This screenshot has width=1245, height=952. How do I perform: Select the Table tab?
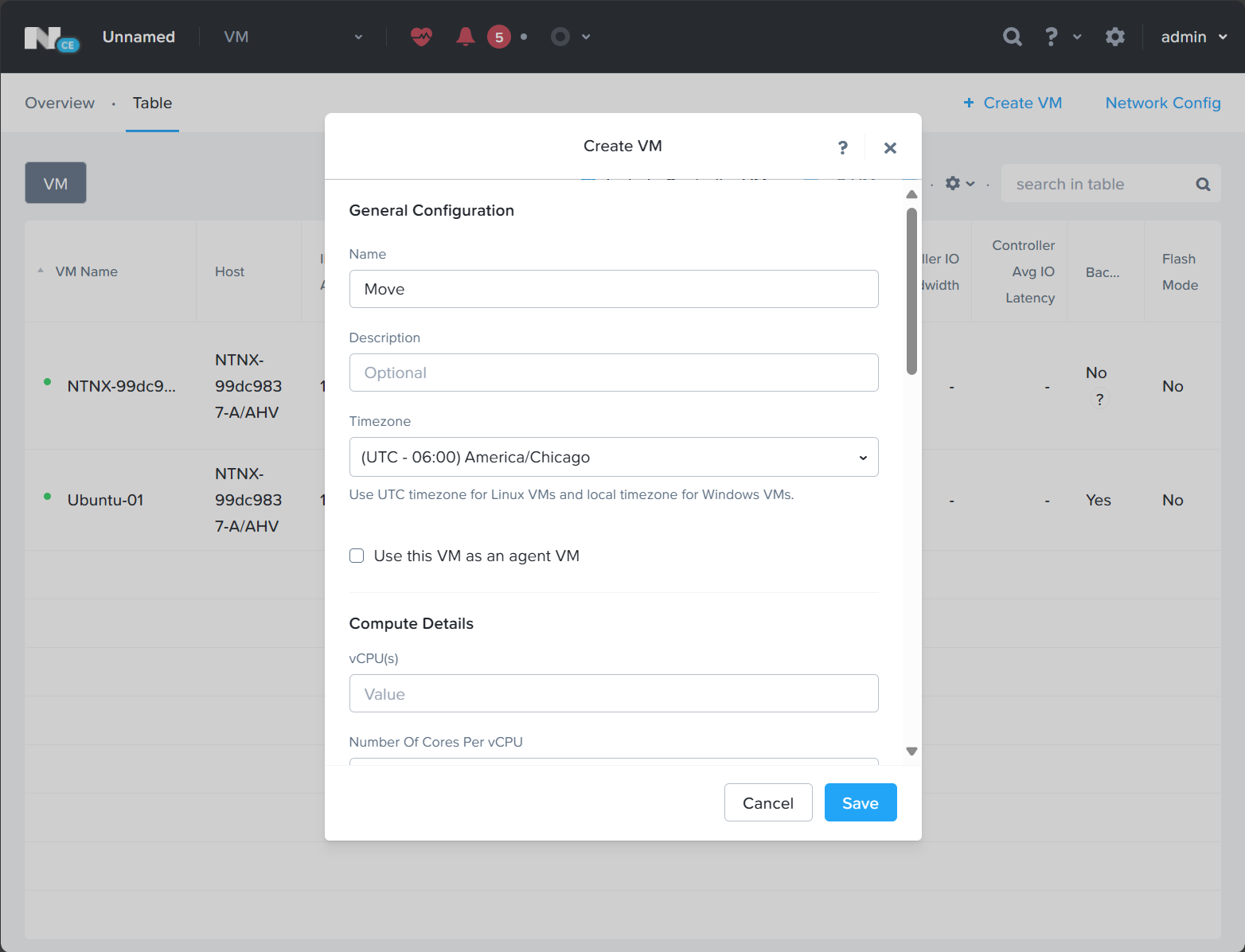pyautogui.click(x=152, y=103)
